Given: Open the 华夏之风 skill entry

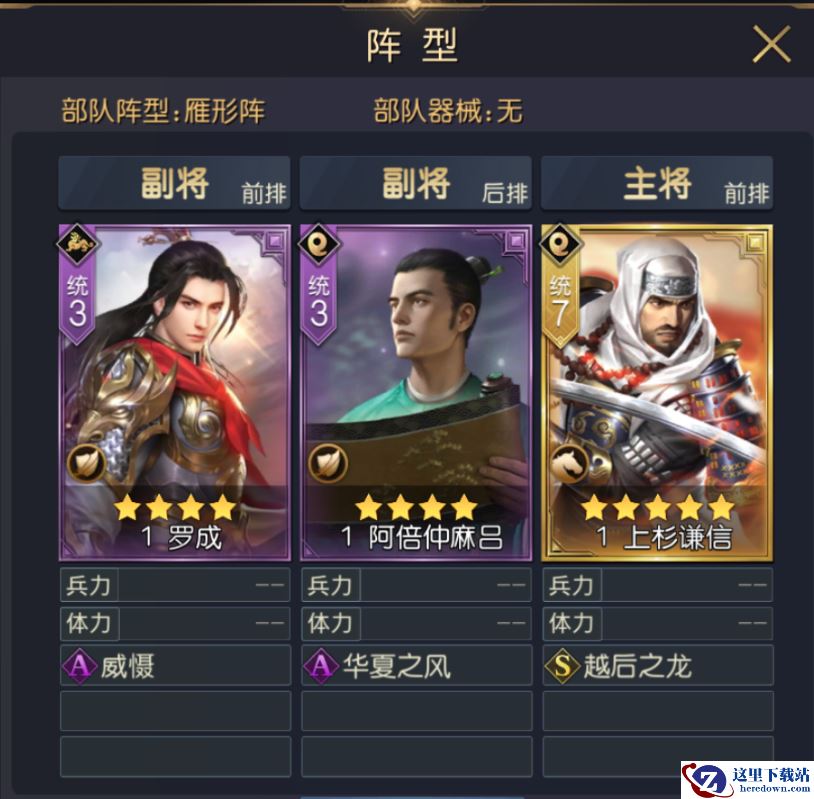Looking at the screenshot, I should pos(417,665).
